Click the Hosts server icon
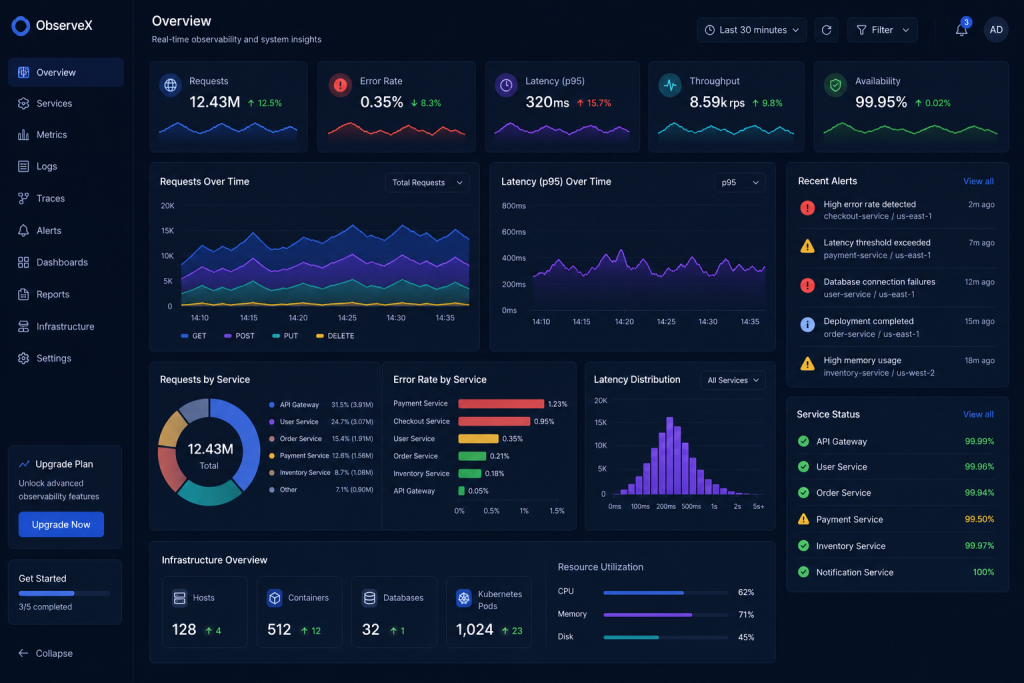This screenshot has width=1024, height=683. coord(180,597)
